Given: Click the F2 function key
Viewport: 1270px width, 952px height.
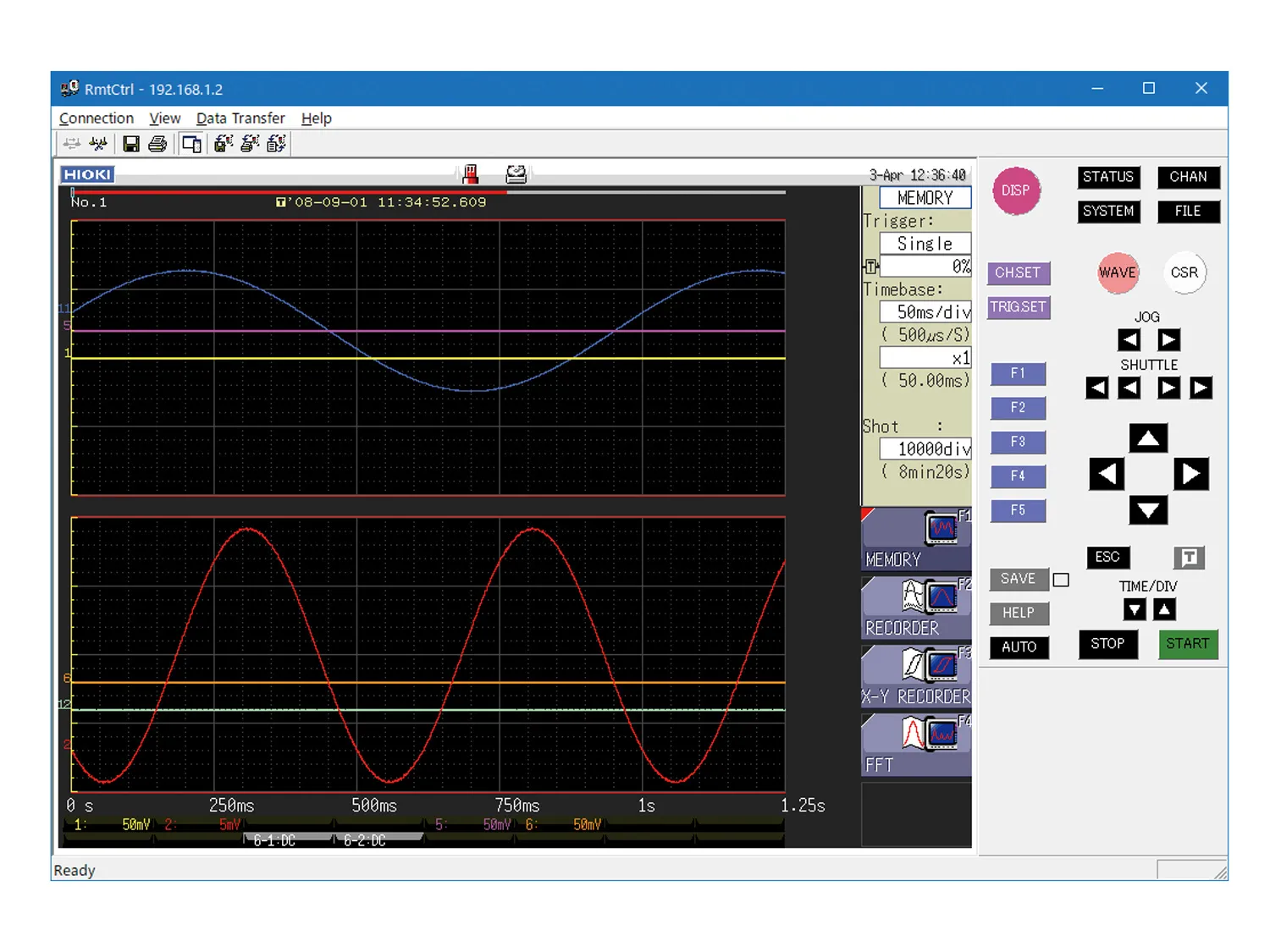Looking at the screenshot, I should pos(1018,408).
